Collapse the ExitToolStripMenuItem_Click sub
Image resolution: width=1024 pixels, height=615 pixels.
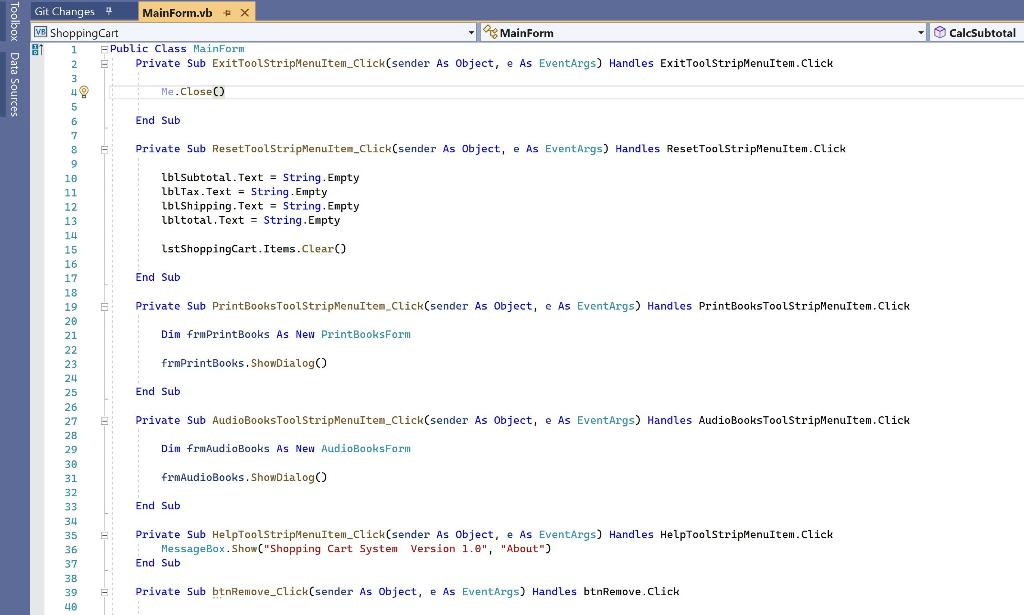pos(104,64)
